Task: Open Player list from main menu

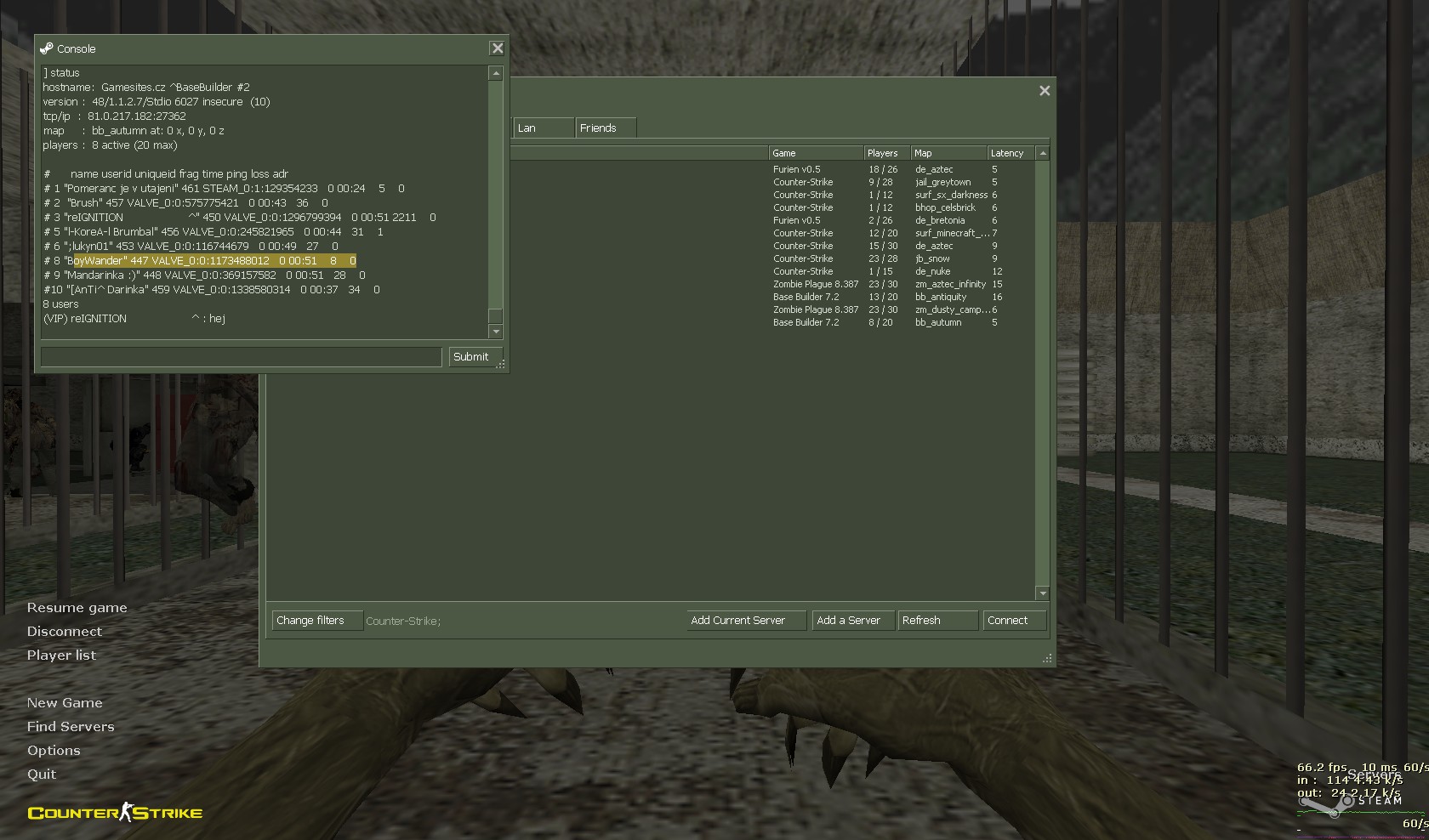Action: (61, 656)
